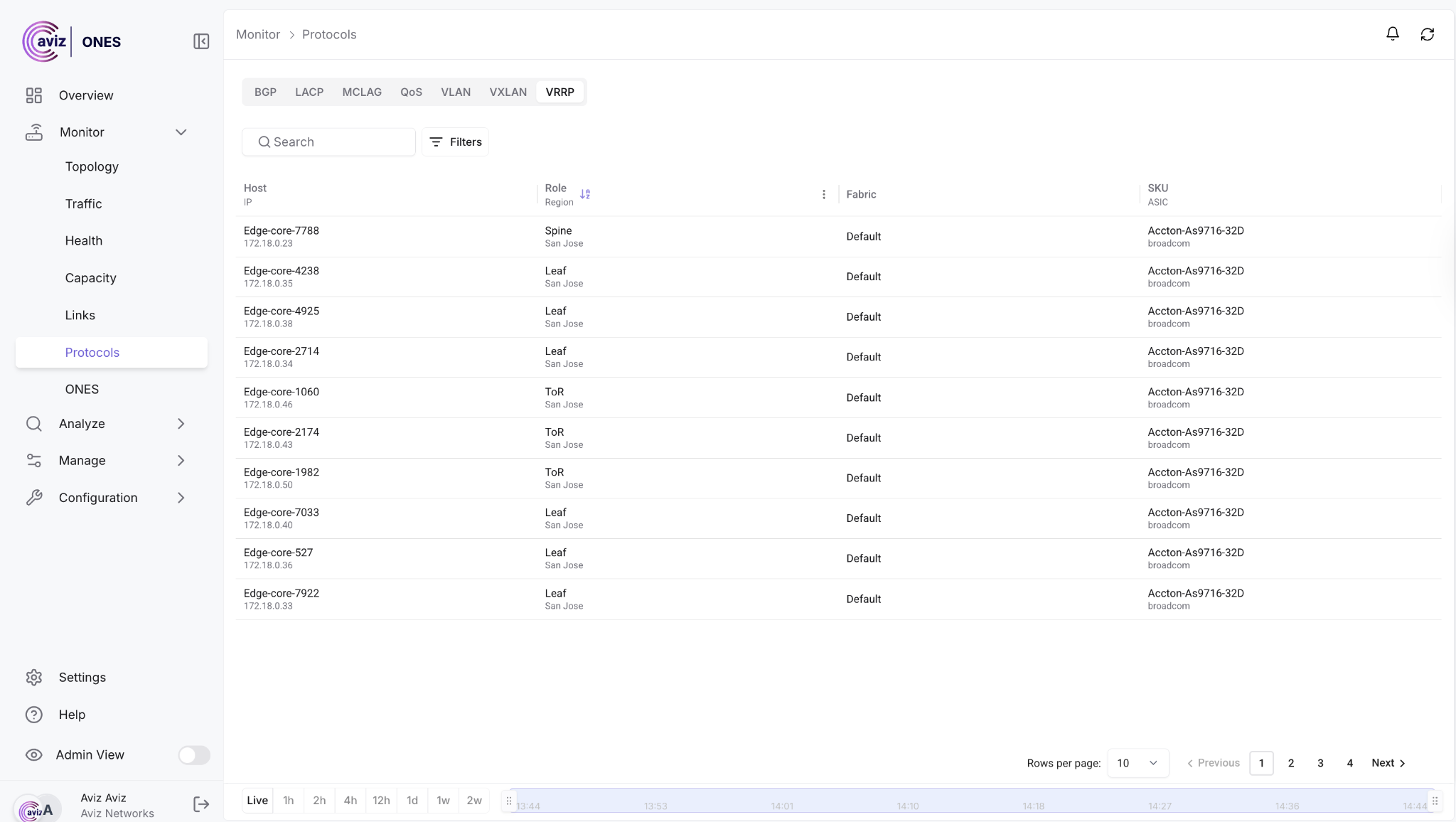
Task: Click the Role column sort icon
Action: 585,194
